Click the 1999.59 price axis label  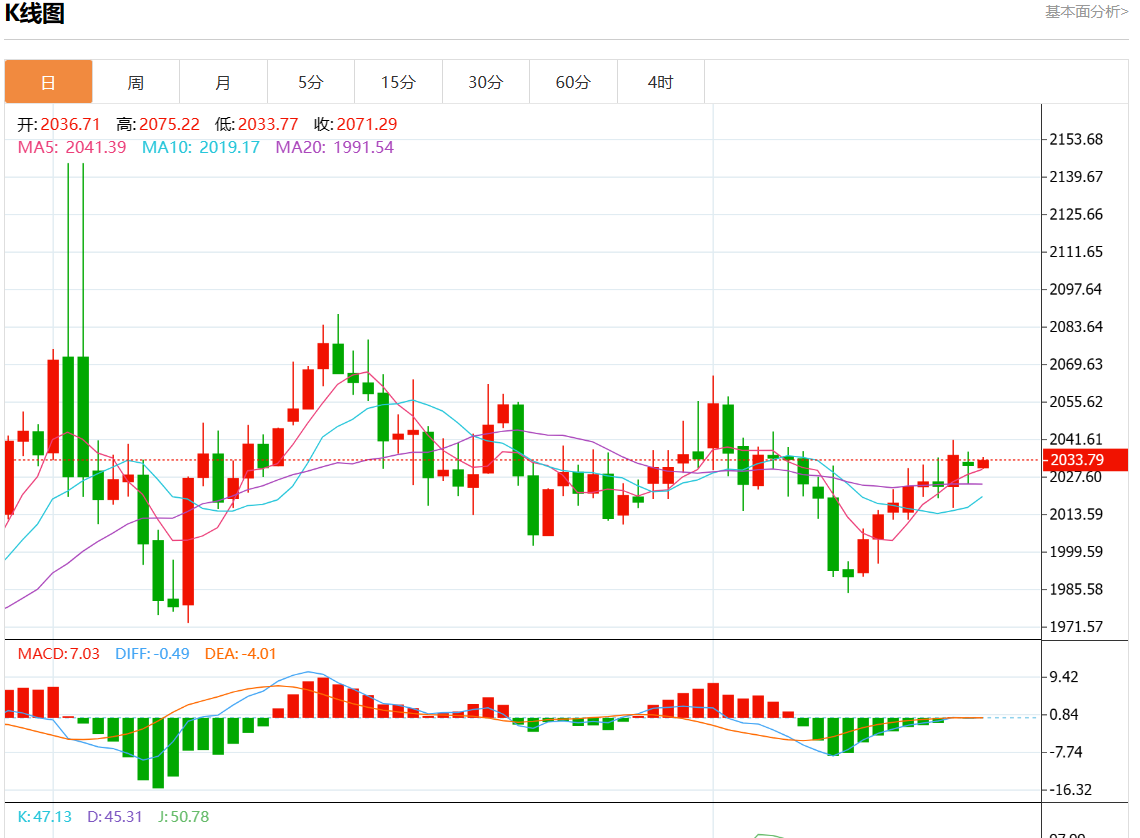tap(1076, 552)
